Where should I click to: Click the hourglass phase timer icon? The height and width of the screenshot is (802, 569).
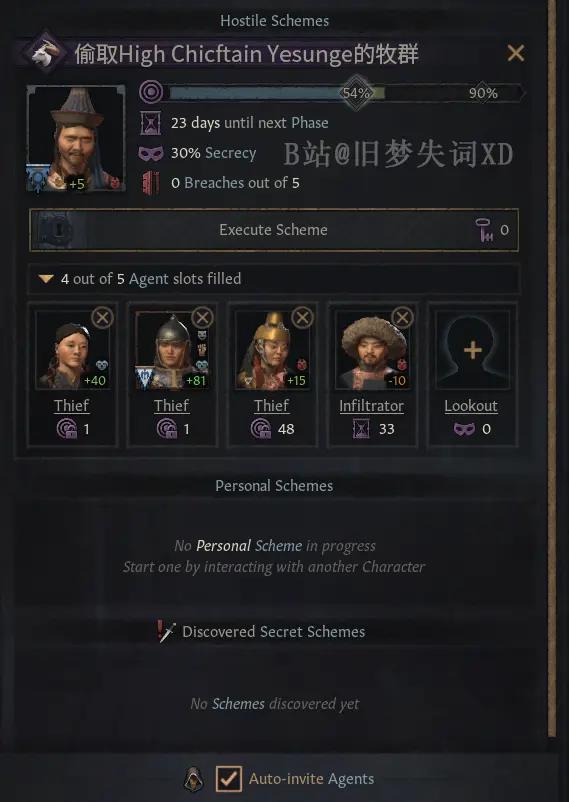(150, 123)
